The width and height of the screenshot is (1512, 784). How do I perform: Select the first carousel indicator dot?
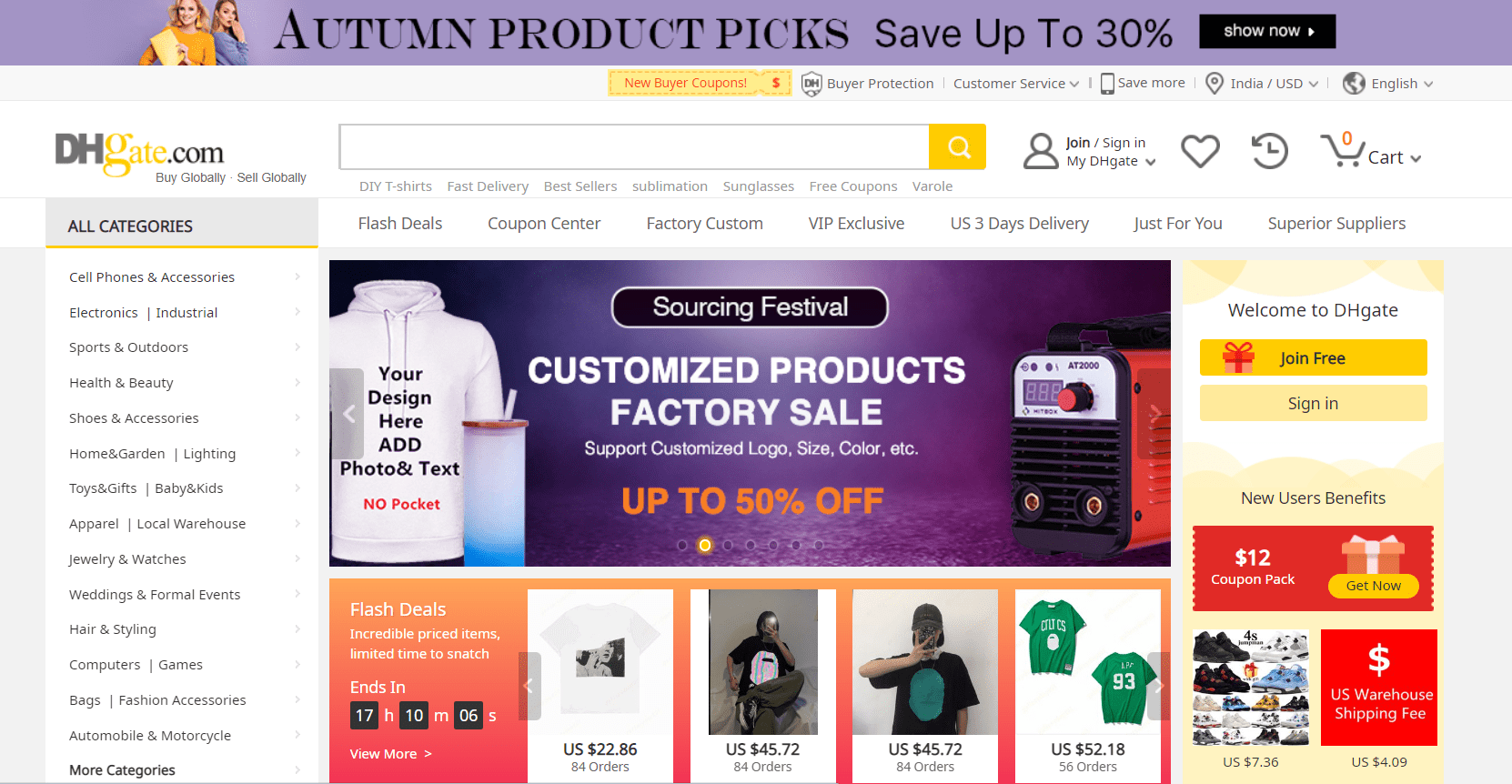[x=682, y=545]
